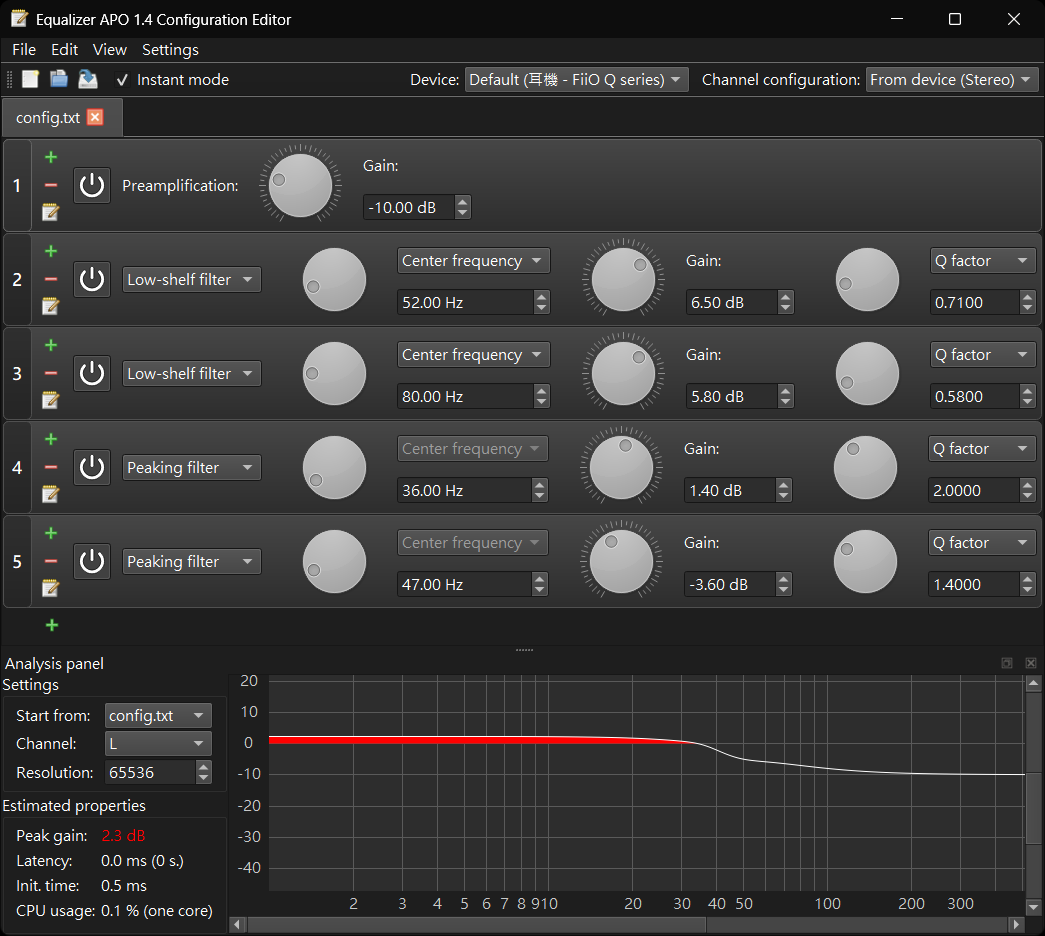
Task: Close the config.txt tab
Action: (x=95, y=117)
